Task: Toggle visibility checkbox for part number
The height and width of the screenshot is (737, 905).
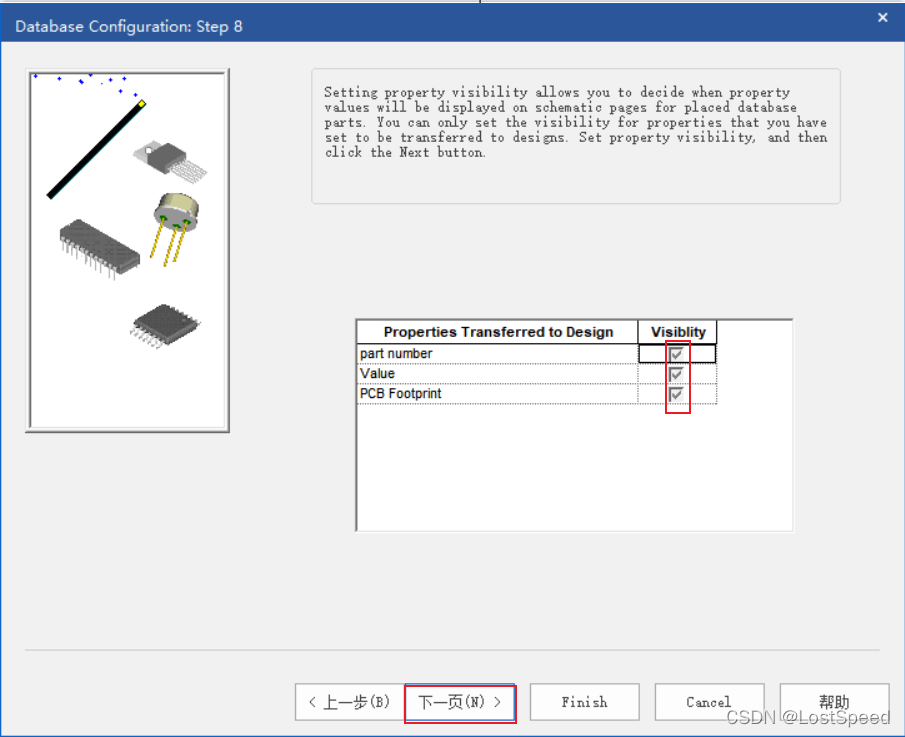Action: click(677, 354)
